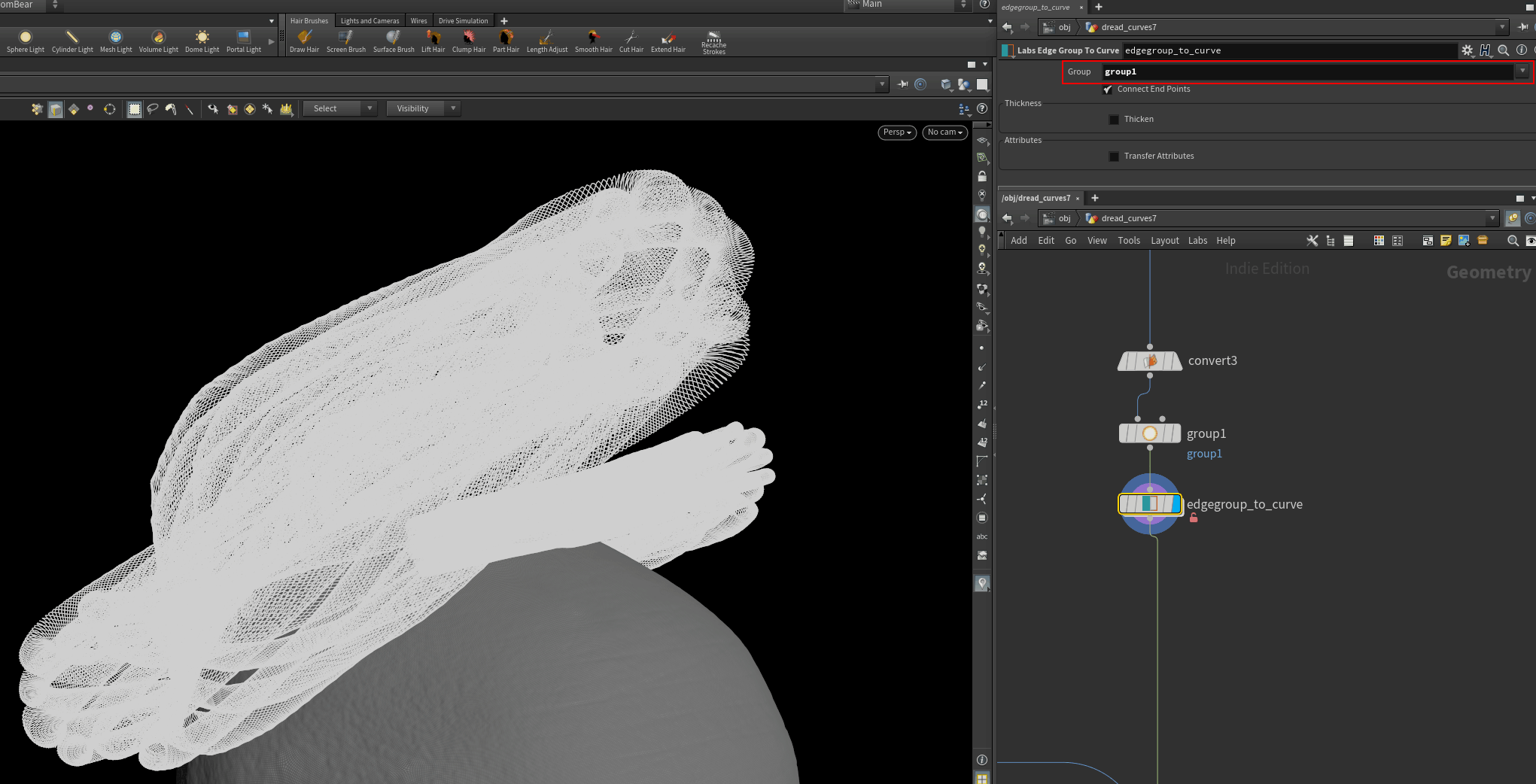The image size is (1536, 784).
Task: Choose the Portal Light shelf tool
Action: pos(244,41)
